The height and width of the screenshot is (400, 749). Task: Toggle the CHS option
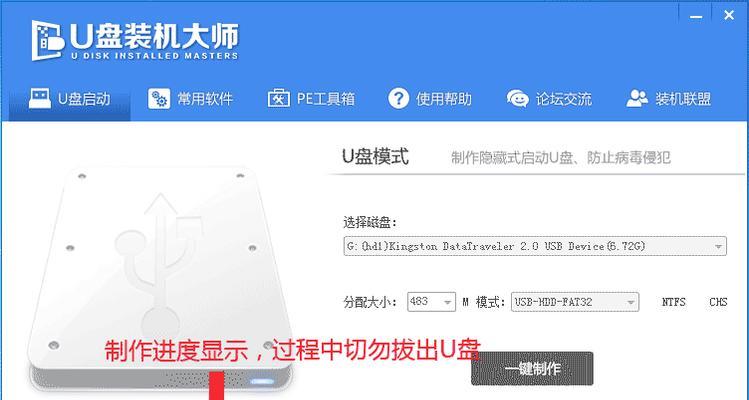(x=718, y=302)
